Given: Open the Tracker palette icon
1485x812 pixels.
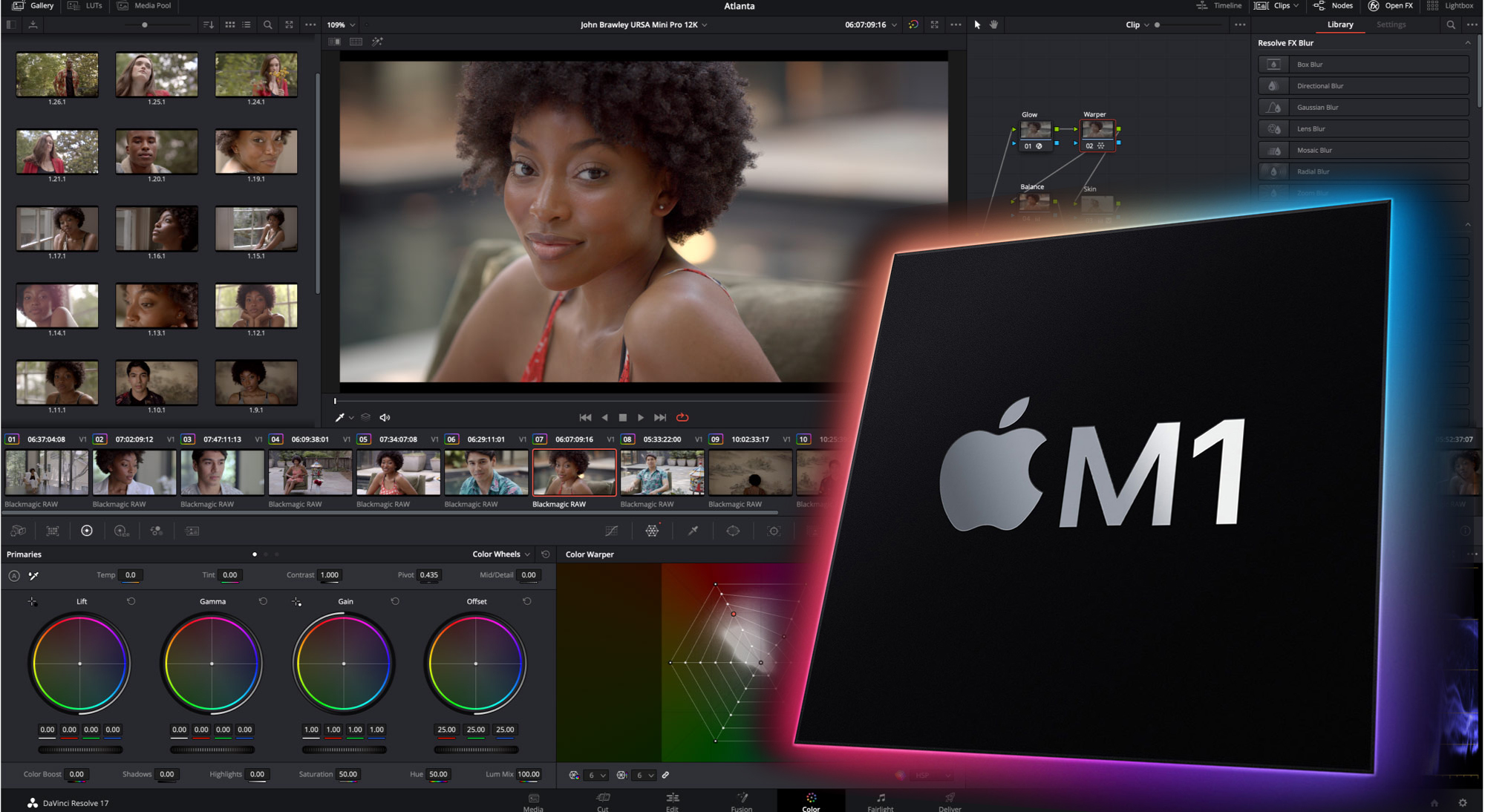Looking at the screenshot, I should (774, 531).
